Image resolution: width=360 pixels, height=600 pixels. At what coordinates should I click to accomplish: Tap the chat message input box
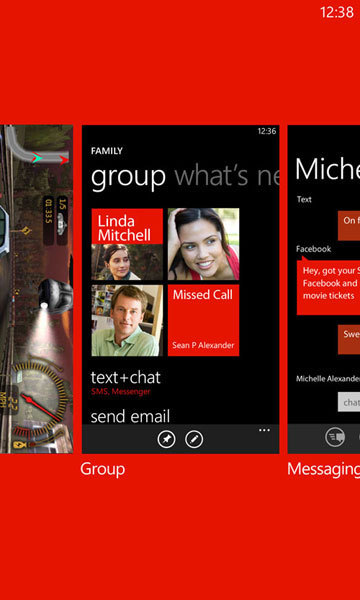[349, 402]
